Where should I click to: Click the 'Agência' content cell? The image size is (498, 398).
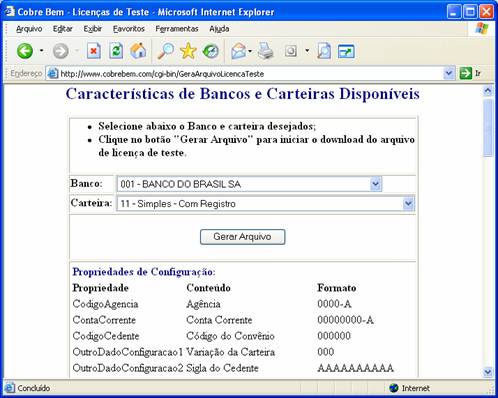pos(203,304)
